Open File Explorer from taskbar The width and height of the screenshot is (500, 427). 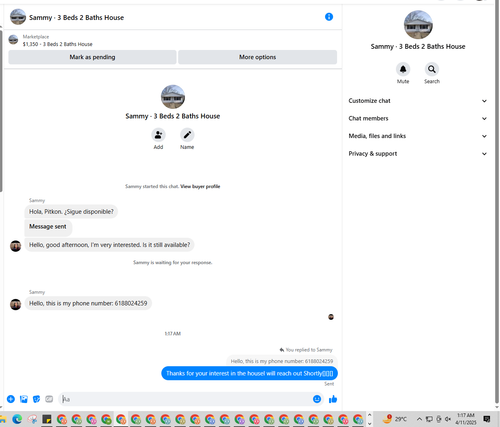click(x=3, y=419)
